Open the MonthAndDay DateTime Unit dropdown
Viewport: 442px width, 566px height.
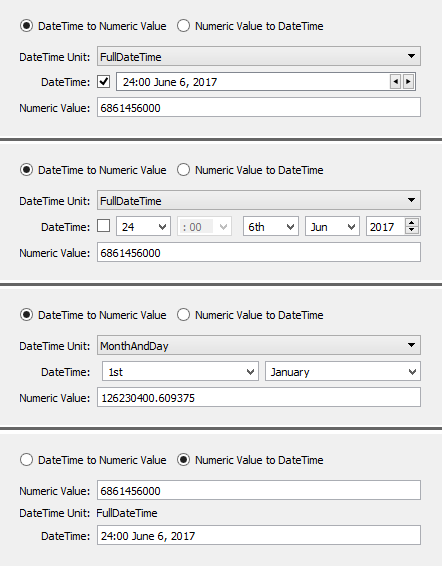point(259,345)
